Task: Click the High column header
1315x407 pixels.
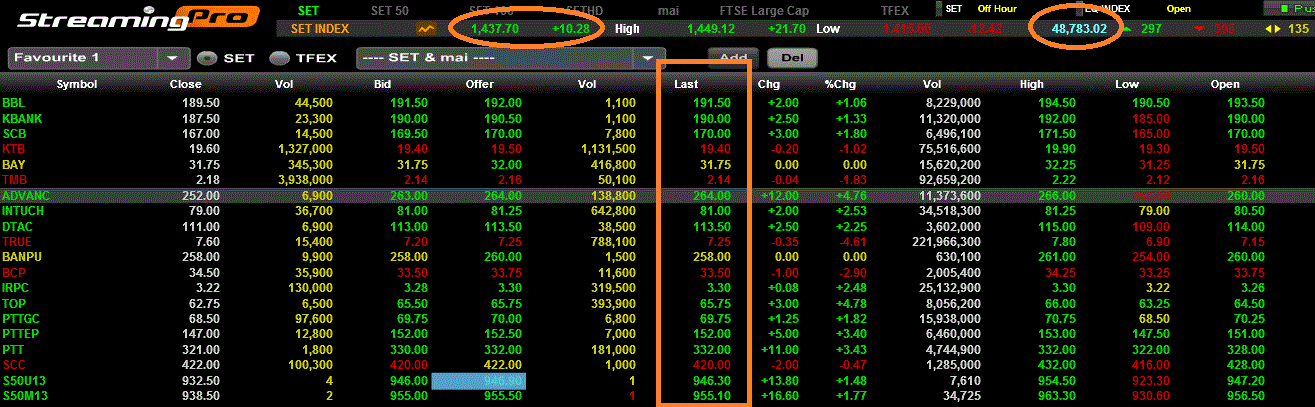Action: pos(1032,84)
